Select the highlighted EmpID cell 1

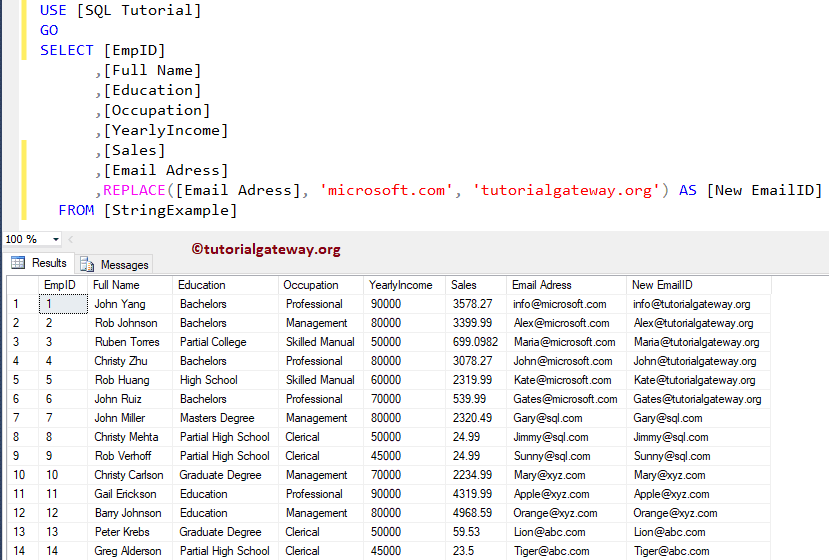click(x=63, y=304)
